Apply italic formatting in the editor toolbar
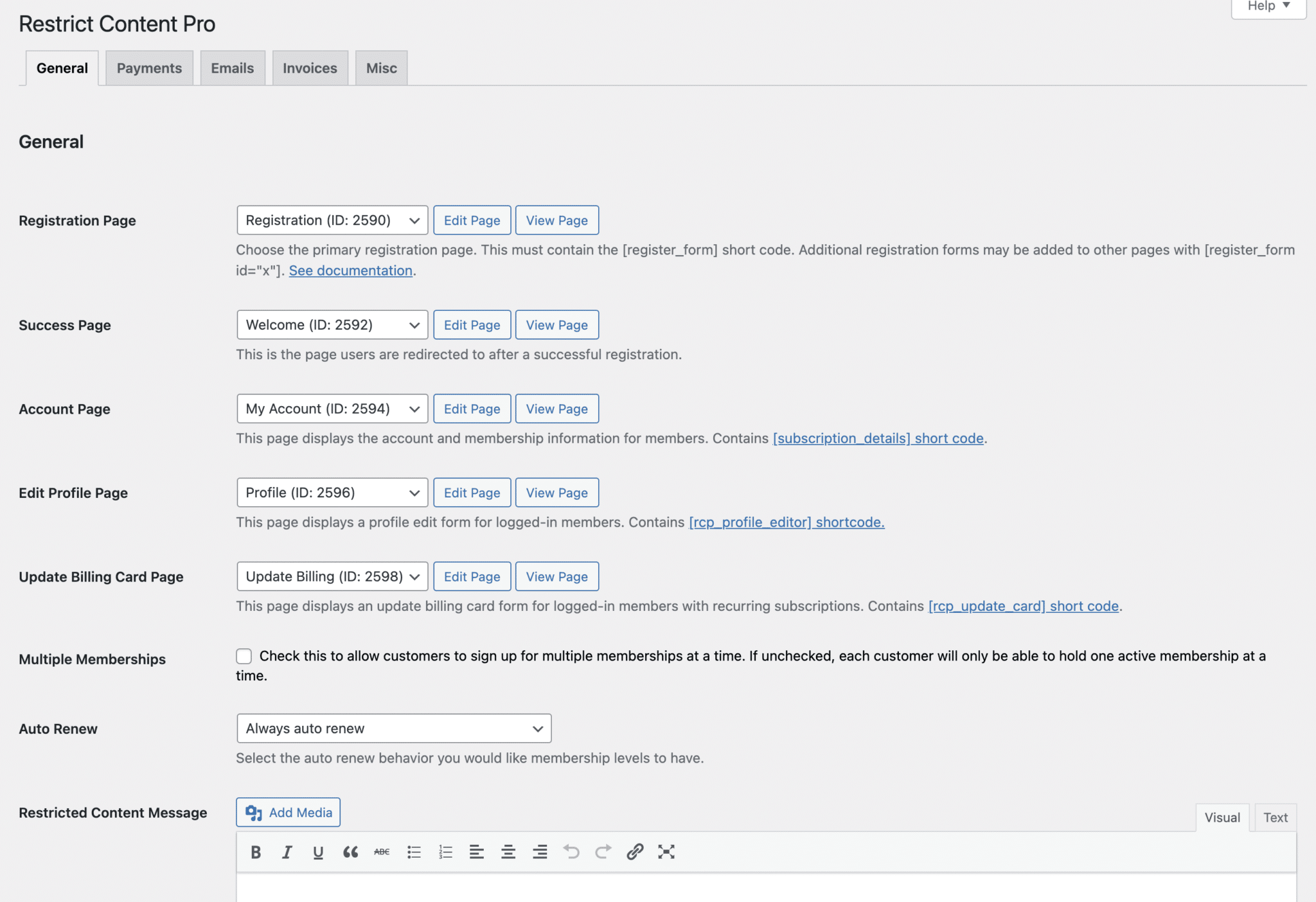This screenshot has height=902, width=1316. point(287,852)
